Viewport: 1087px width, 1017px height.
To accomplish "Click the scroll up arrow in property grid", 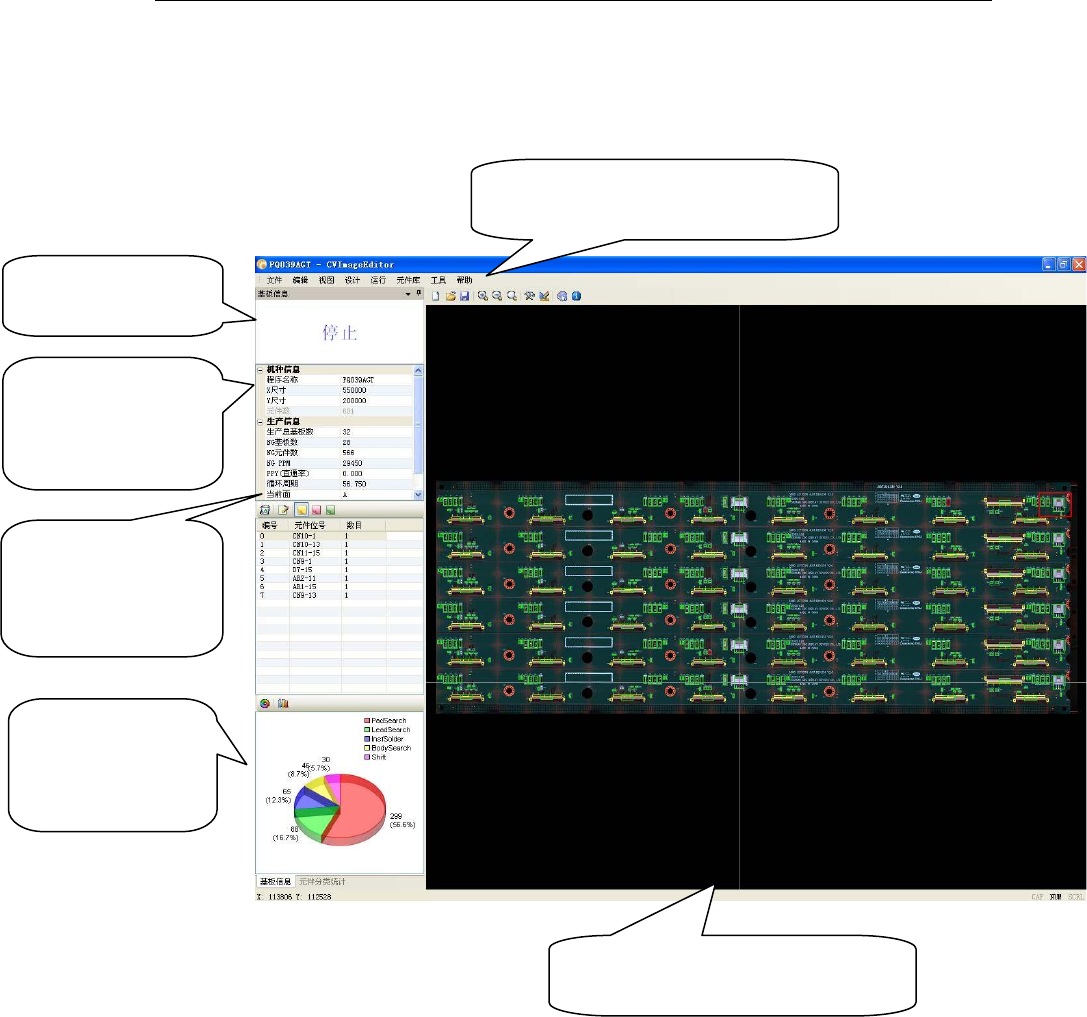I will (418, 370).
